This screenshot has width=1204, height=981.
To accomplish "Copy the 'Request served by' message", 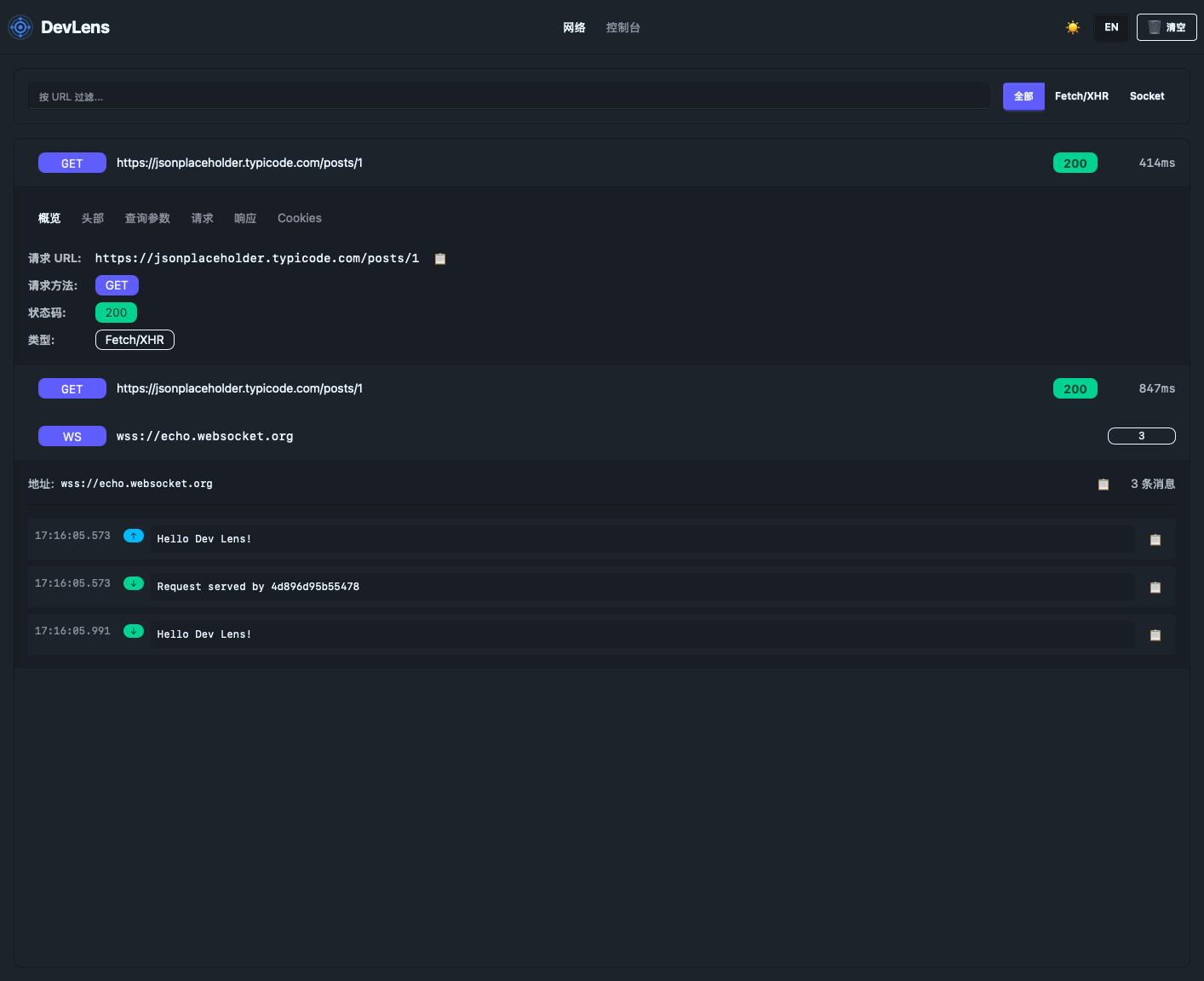I will [x=1155, y=588].
